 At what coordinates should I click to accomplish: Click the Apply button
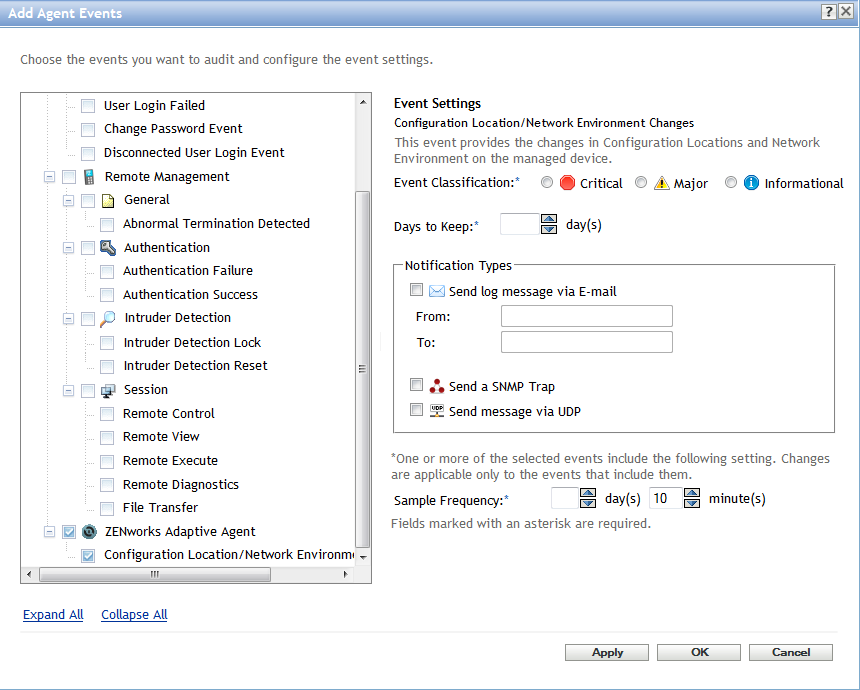pyautogui.click(x=607, y=652)
